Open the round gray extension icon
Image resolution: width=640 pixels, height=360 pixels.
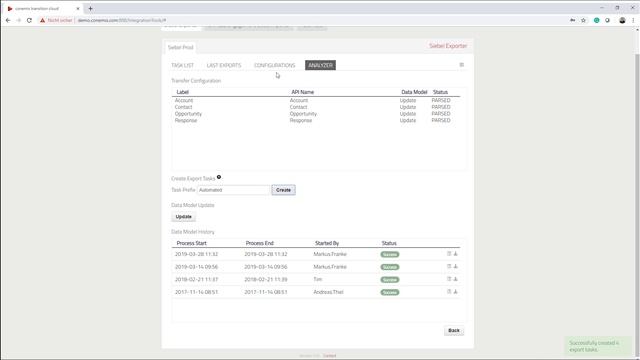(x=607, y=20)
